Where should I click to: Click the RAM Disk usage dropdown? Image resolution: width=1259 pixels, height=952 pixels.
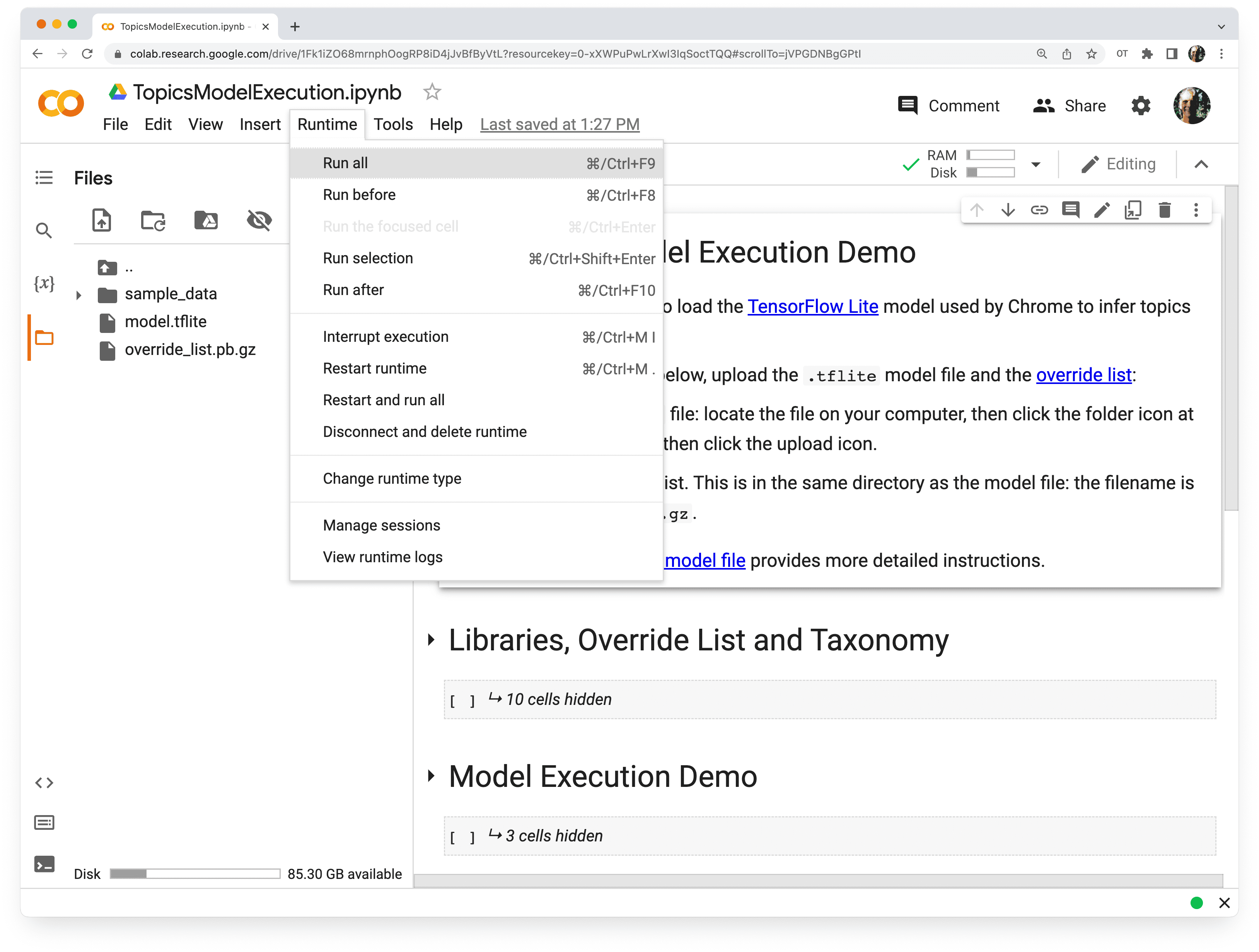click(x=1037, y=164)
